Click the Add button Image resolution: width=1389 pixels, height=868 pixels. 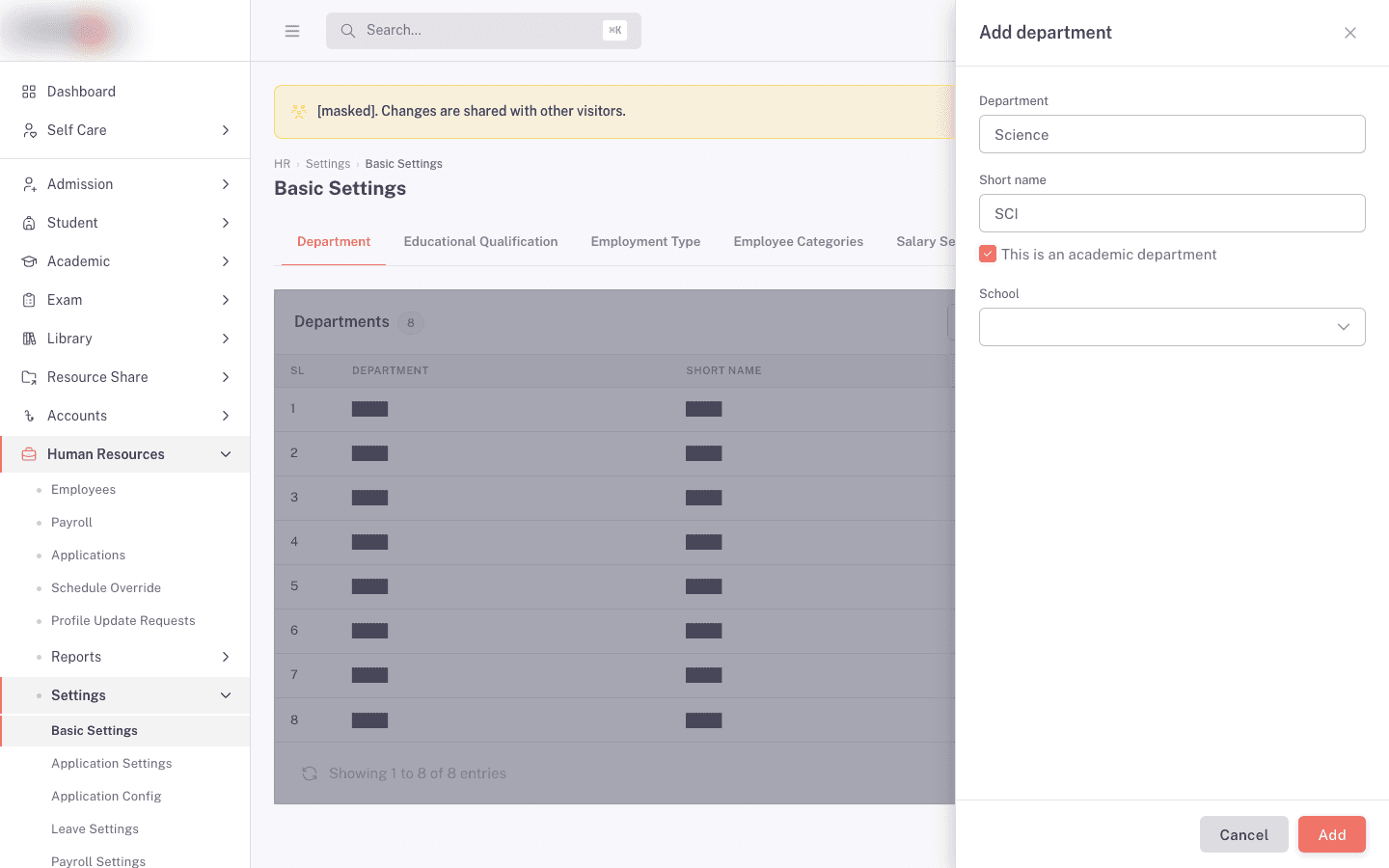point(1332,834)
